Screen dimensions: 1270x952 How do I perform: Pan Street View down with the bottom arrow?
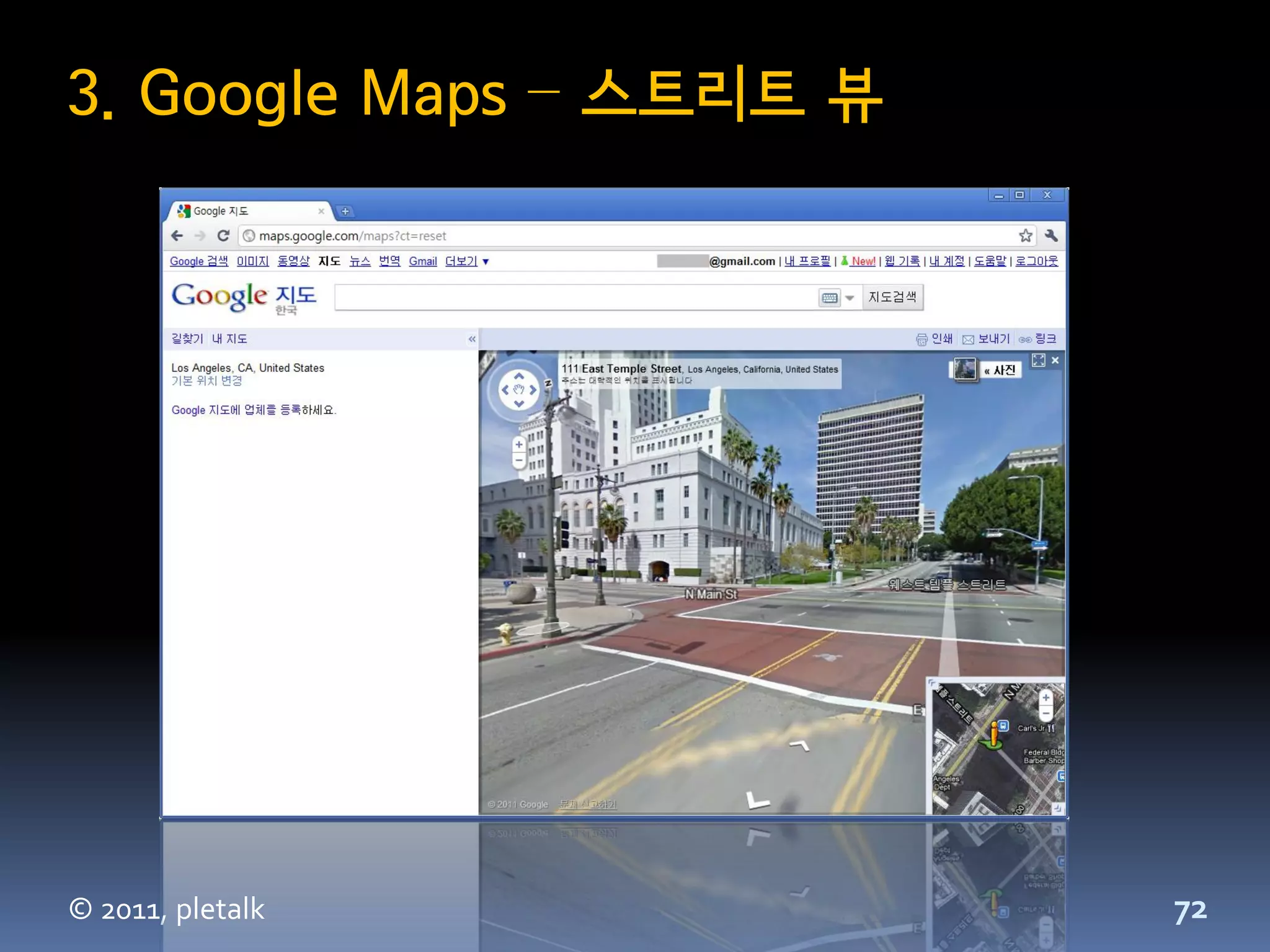(519, 404)
